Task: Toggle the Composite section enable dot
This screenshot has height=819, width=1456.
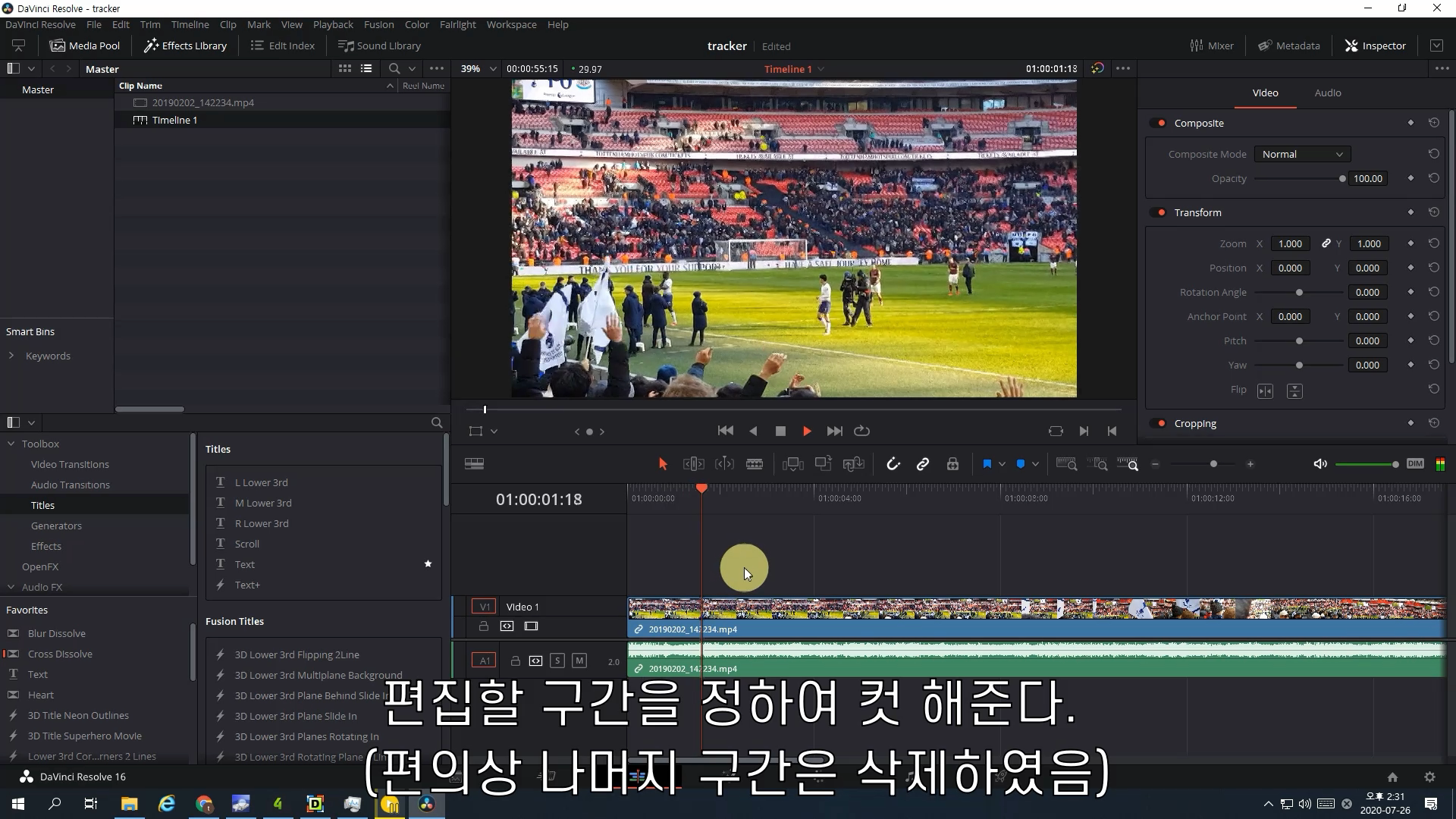Action: 1161,123
